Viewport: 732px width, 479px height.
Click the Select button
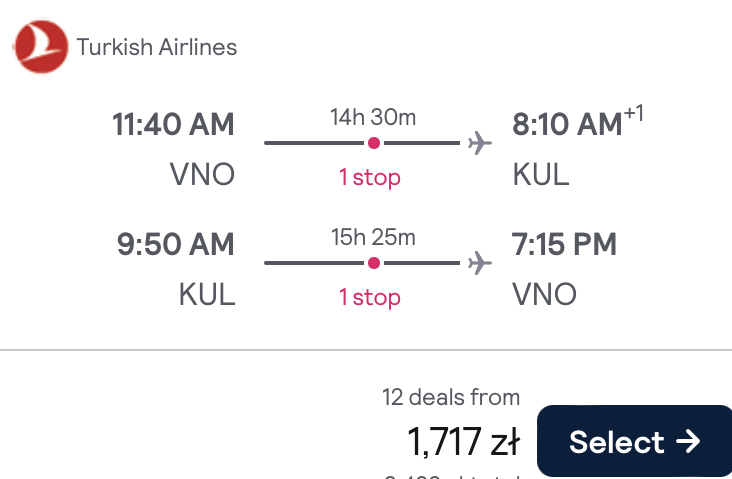634,441
